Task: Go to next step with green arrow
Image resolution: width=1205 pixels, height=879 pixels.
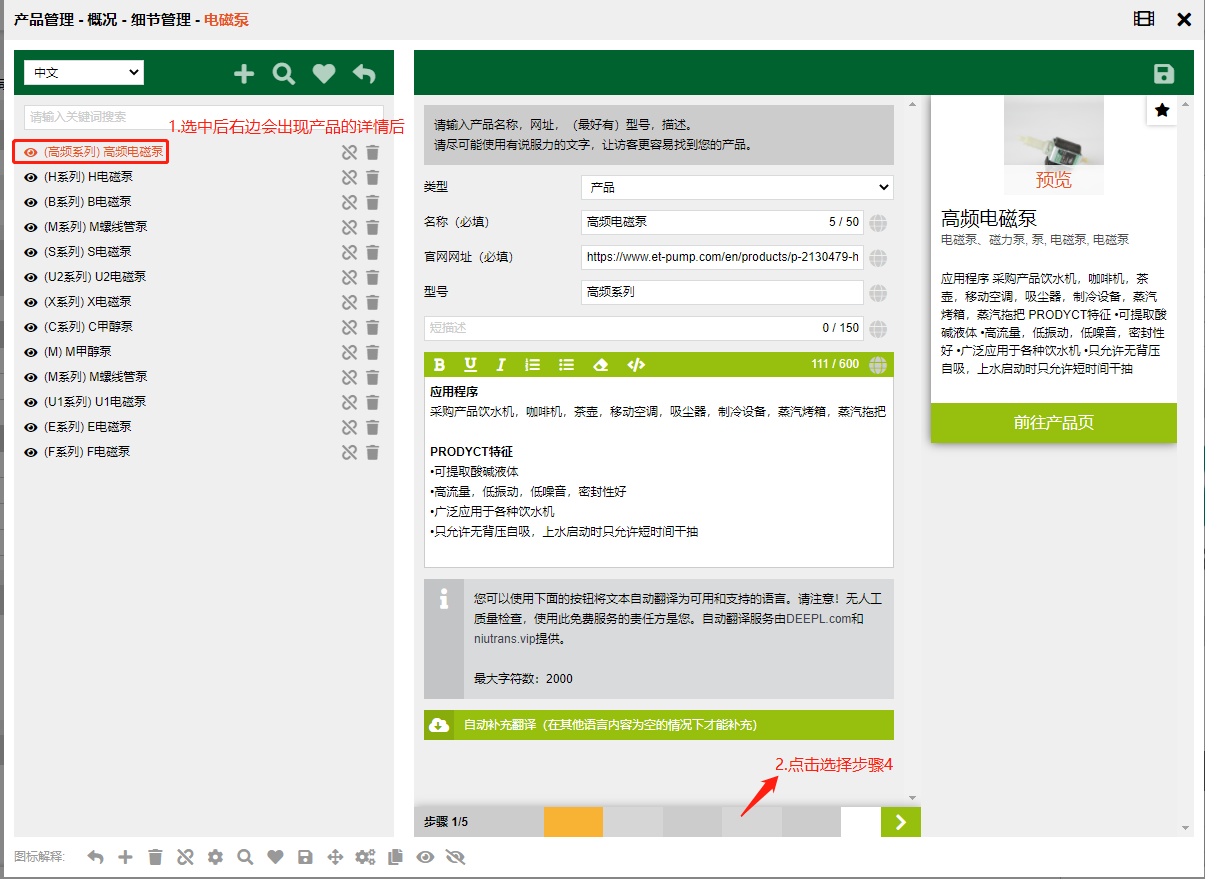Action: (900, 822)
